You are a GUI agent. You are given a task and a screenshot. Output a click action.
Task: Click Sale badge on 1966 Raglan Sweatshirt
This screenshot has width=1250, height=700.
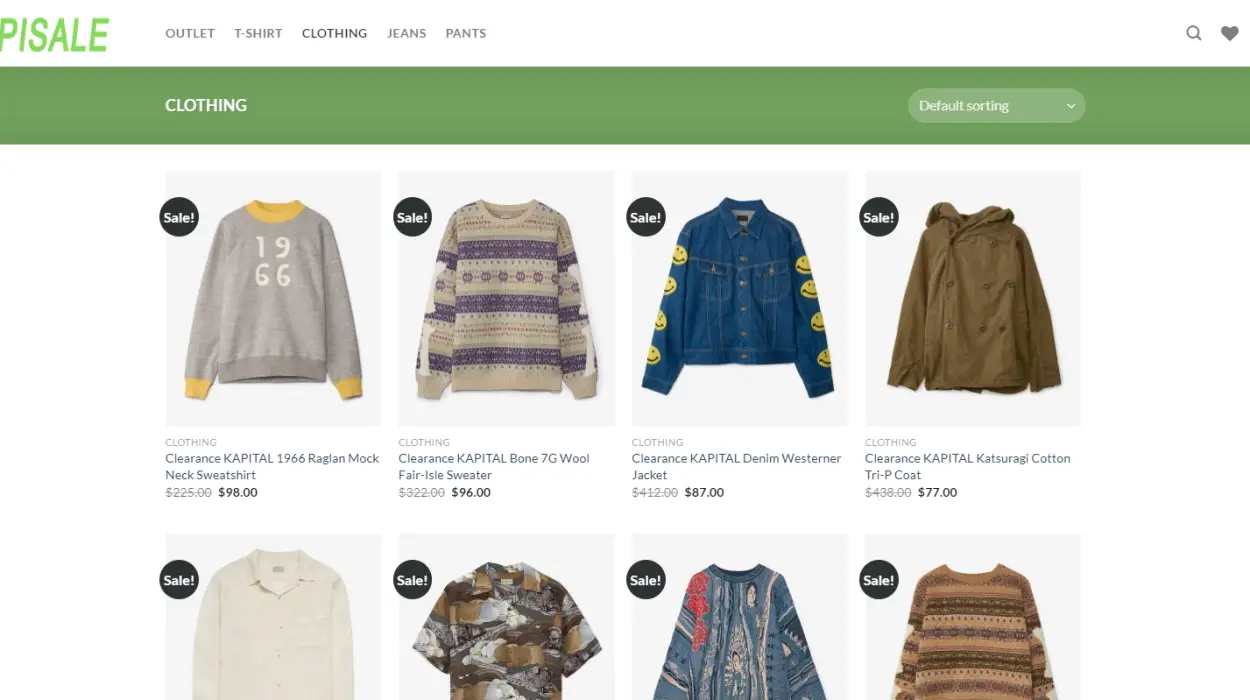[x=179, y=217]
